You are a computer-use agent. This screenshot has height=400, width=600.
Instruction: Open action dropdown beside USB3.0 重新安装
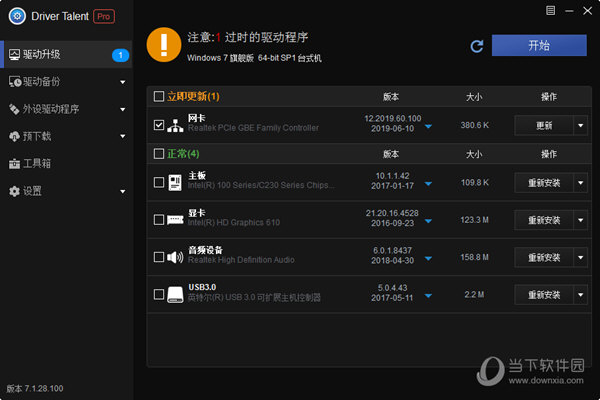click(580, 295)
